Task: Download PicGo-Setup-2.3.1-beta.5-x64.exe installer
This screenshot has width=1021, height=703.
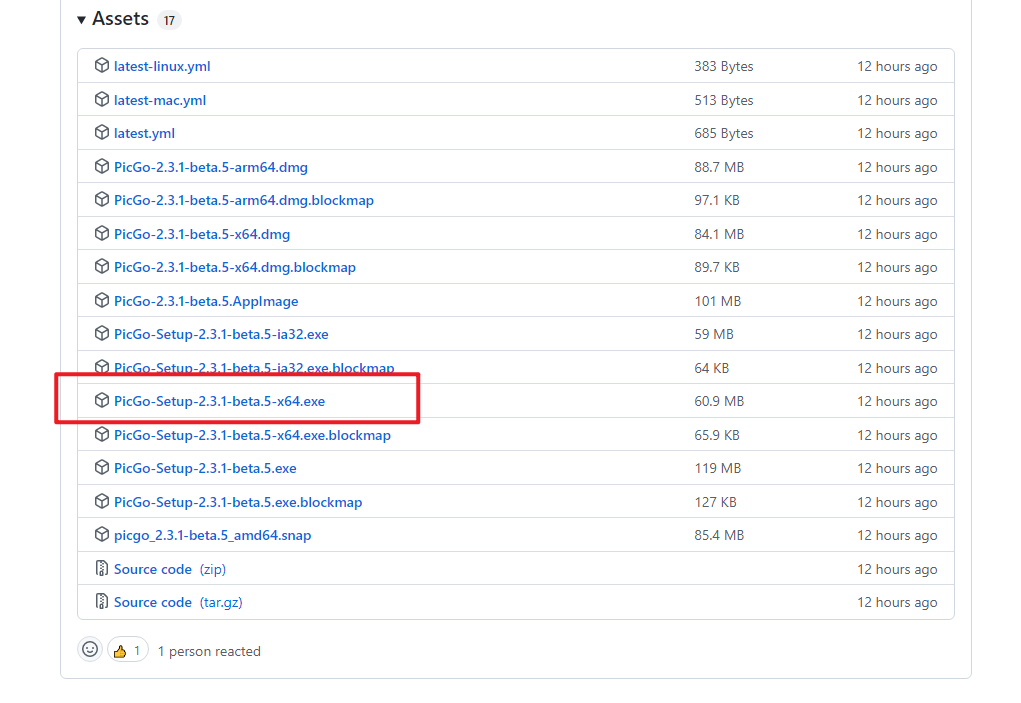Action: pos(219,402)
